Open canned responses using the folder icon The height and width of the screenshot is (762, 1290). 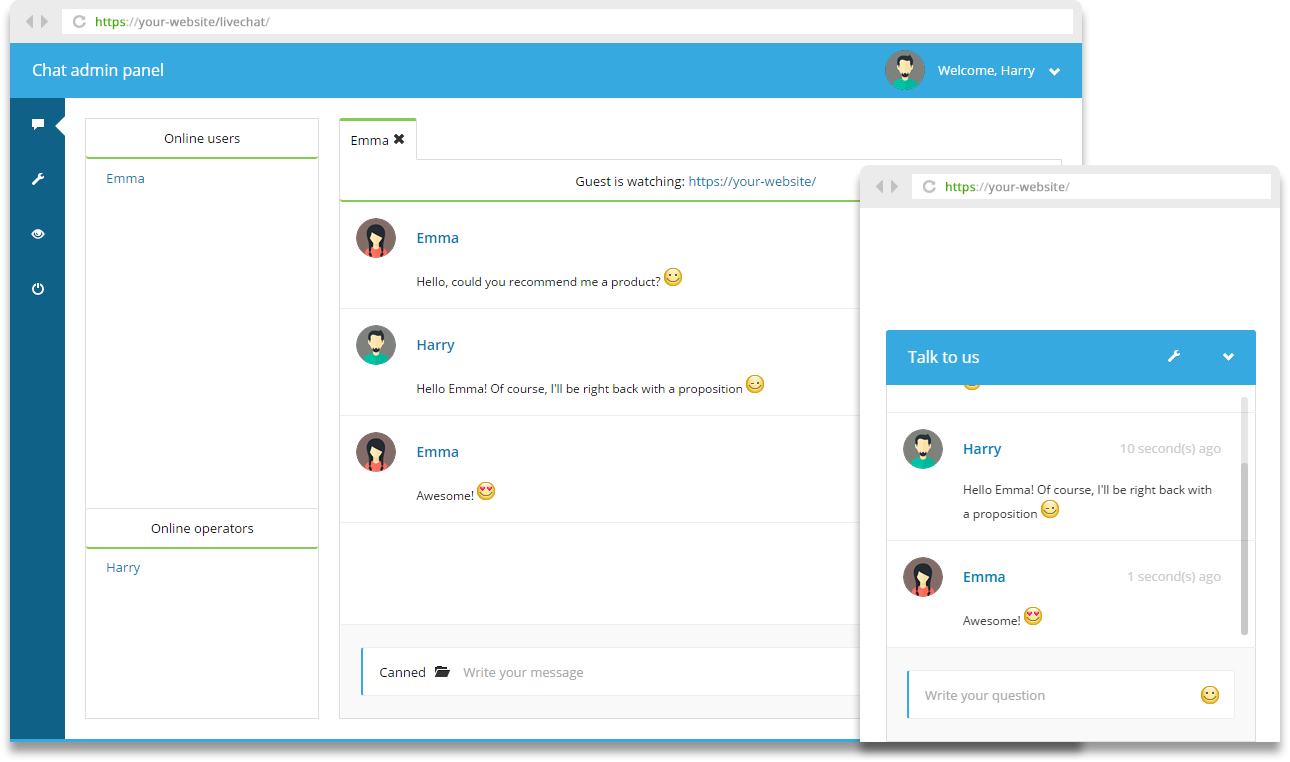coord(441,671)
